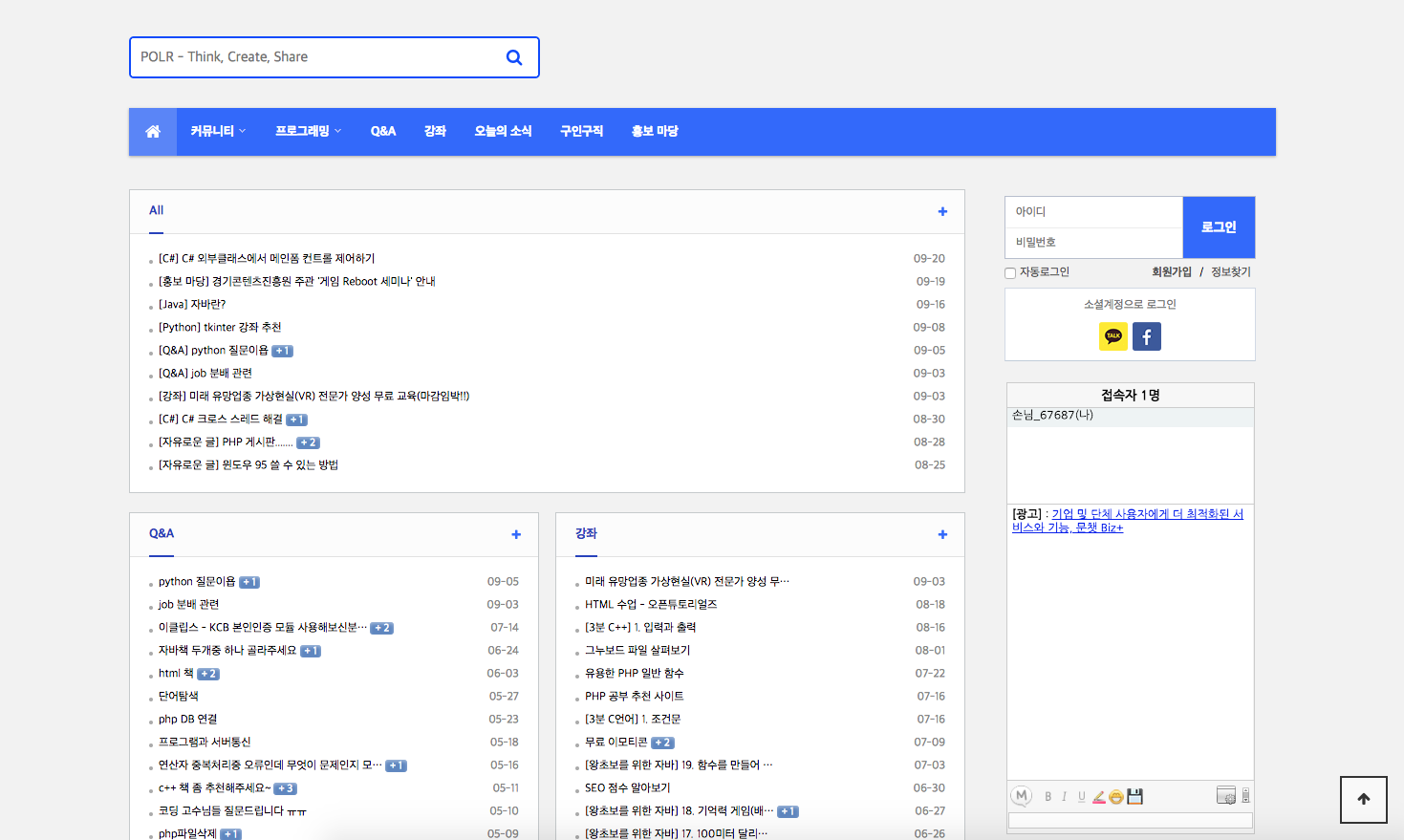Toggle italic text in chat toolbar

pos(1064,797)
